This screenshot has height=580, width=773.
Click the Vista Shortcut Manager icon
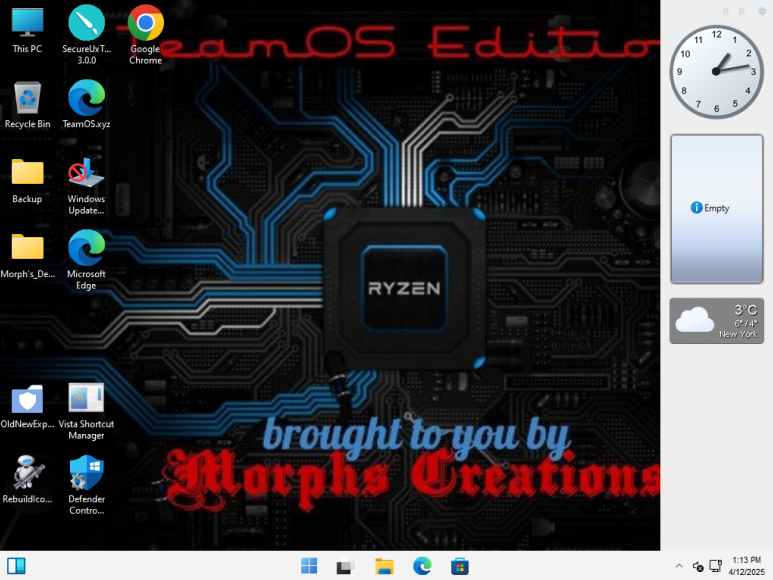[x=86, y=411]
